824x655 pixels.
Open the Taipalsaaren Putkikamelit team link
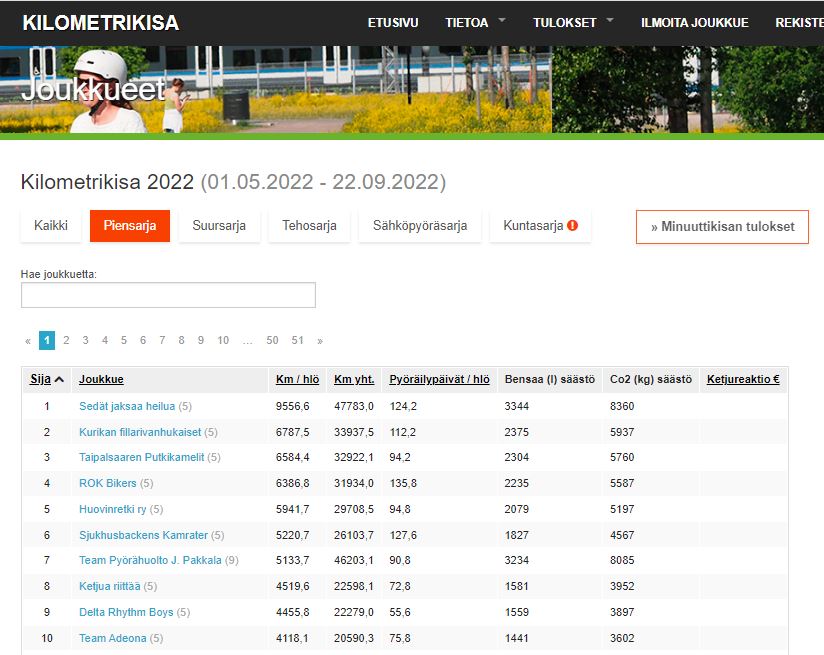coord(141,457)
